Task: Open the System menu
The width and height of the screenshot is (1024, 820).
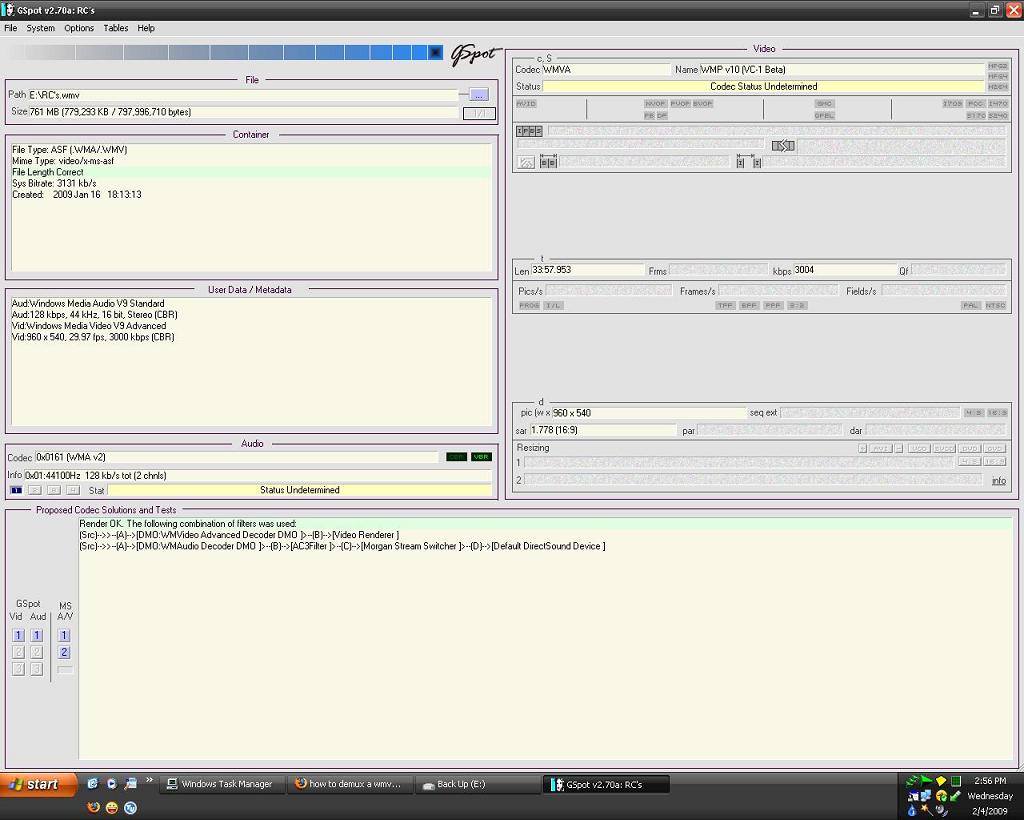Action: 40,28
